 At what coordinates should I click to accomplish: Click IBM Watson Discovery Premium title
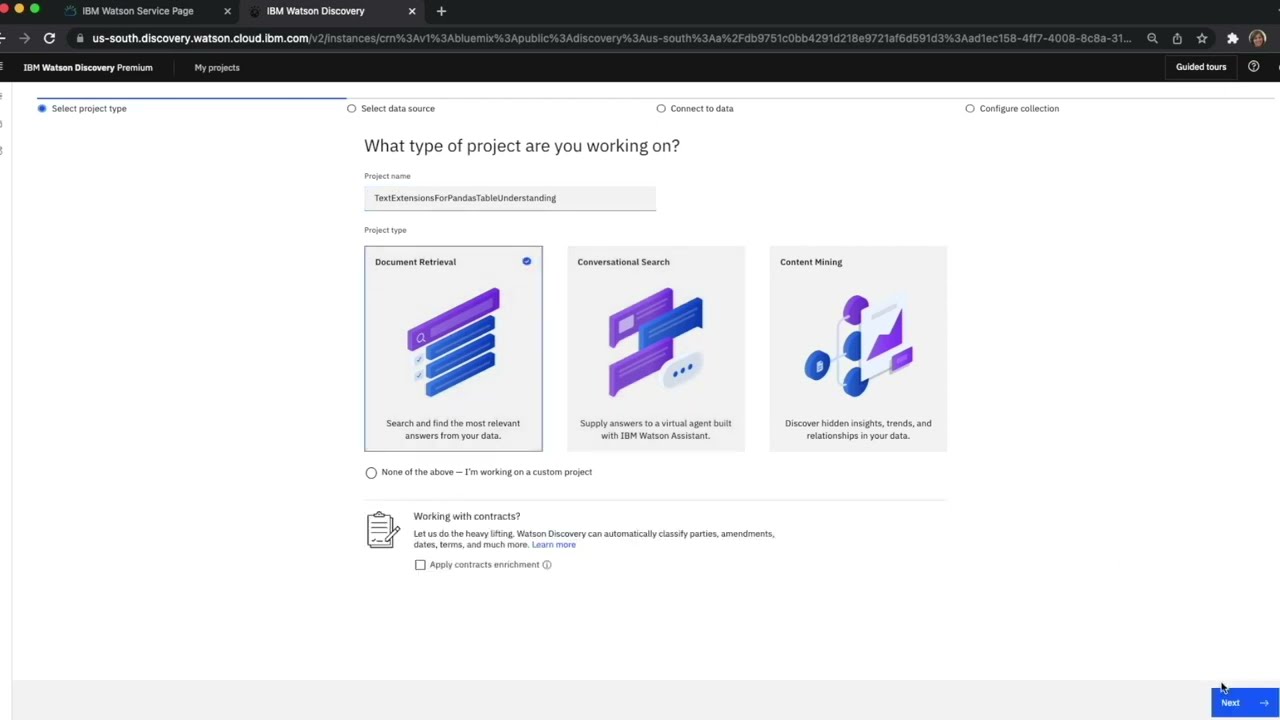click(x=88, y=67)
